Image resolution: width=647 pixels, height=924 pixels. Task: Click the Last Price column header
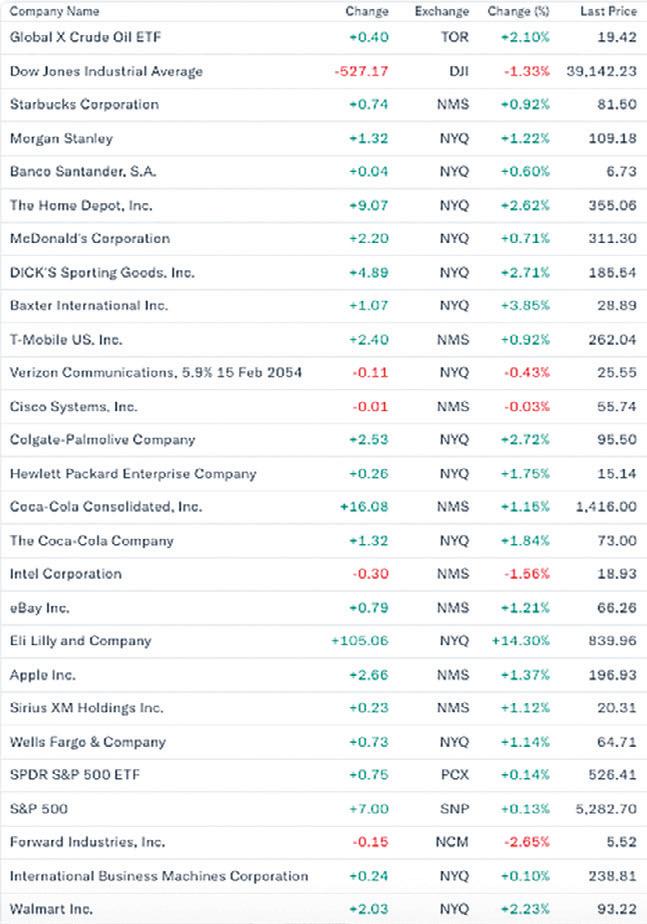[608, 11]
